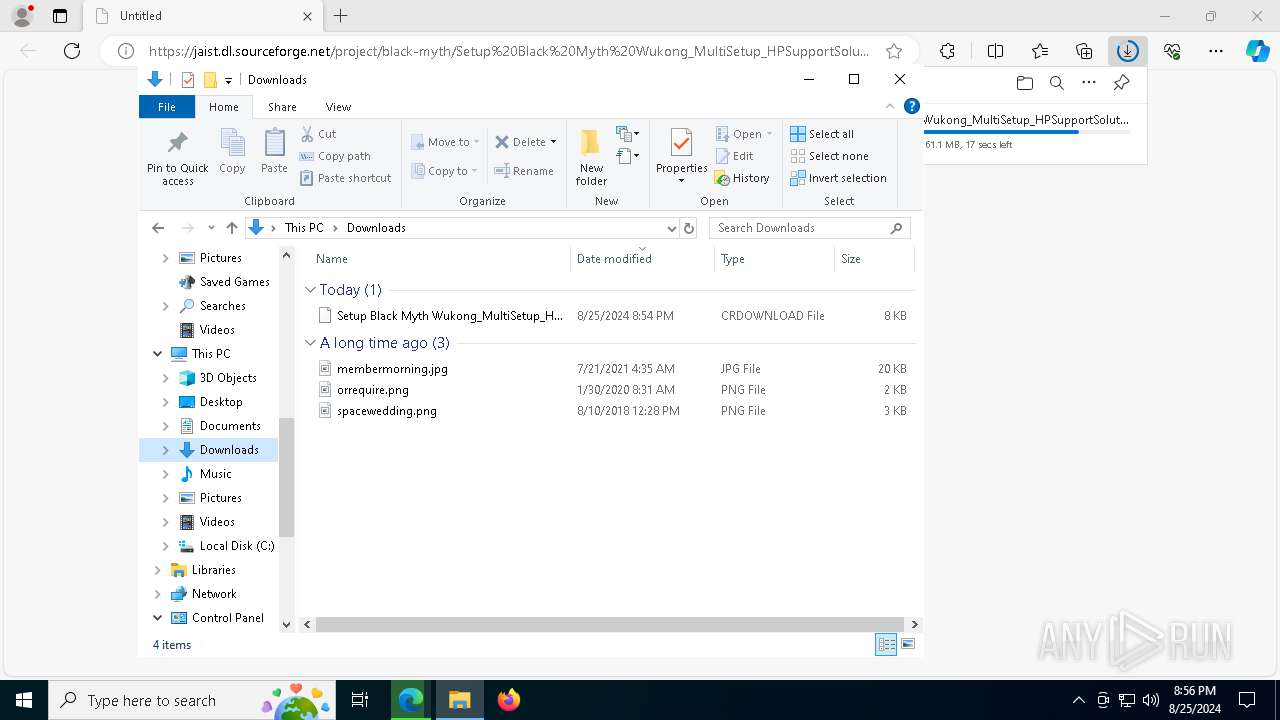Image resolution: width=1280 pixels, height=720 pixels.
Task: Collapse the Today group
Action: (310, 290)
